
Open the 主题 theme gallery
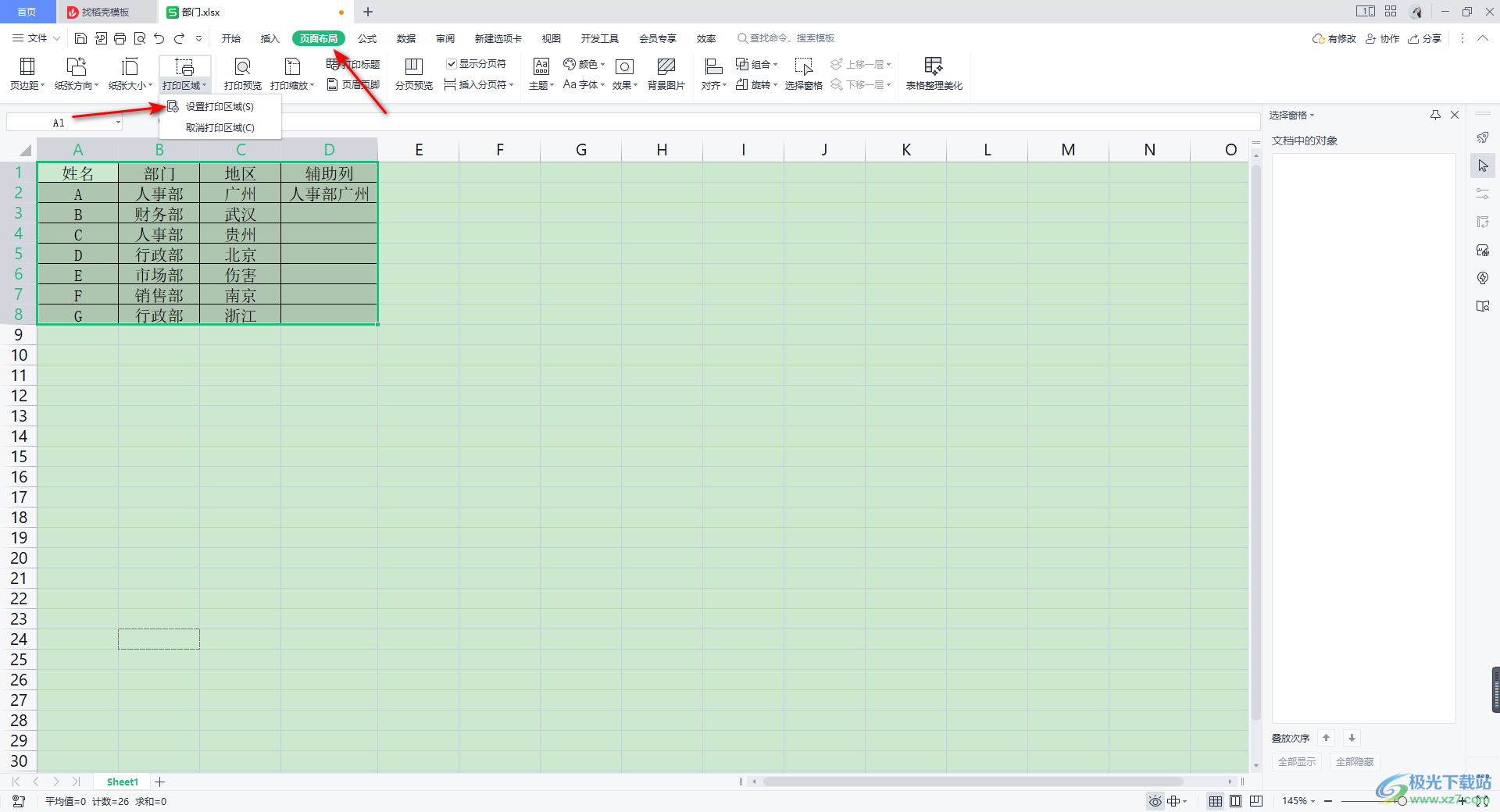541,74
